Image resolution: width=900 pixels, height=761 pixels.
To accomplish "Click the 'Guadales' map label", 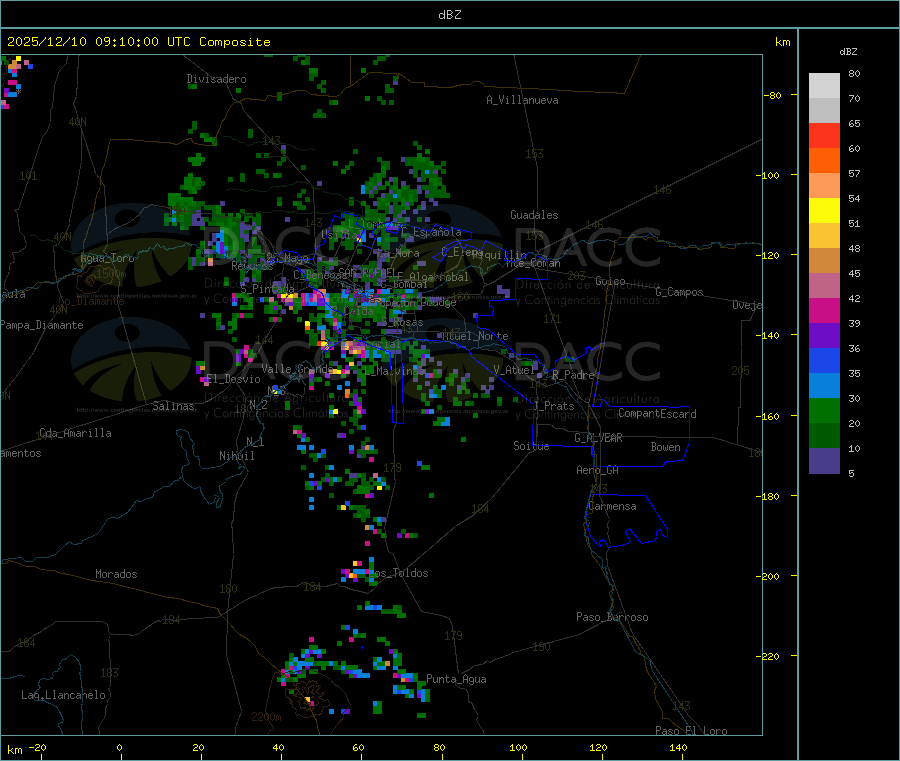I will tap(534, 215).
